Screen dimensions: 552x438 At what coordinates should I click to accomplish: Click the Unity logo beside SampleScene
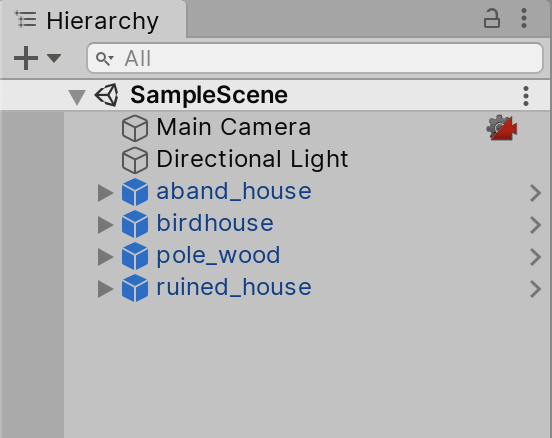(x=107, y=95)
